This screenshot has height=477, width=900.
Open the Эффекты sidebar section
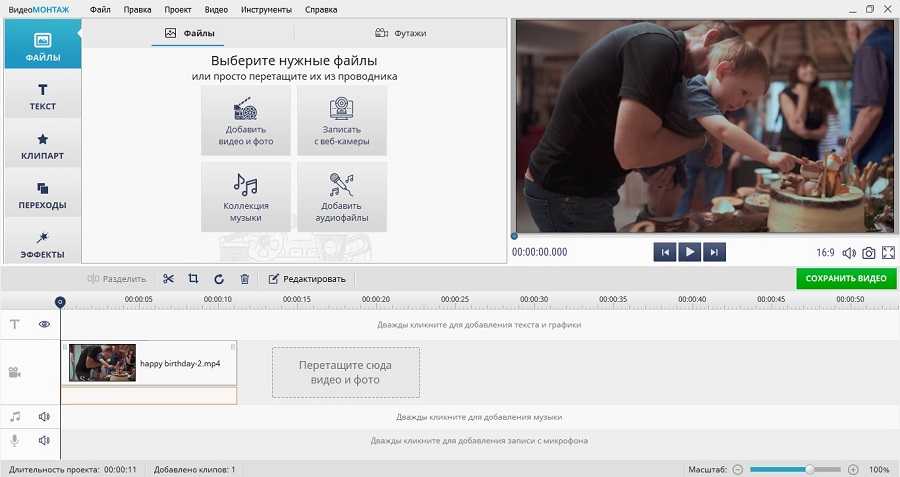click(x=42, y=244)
